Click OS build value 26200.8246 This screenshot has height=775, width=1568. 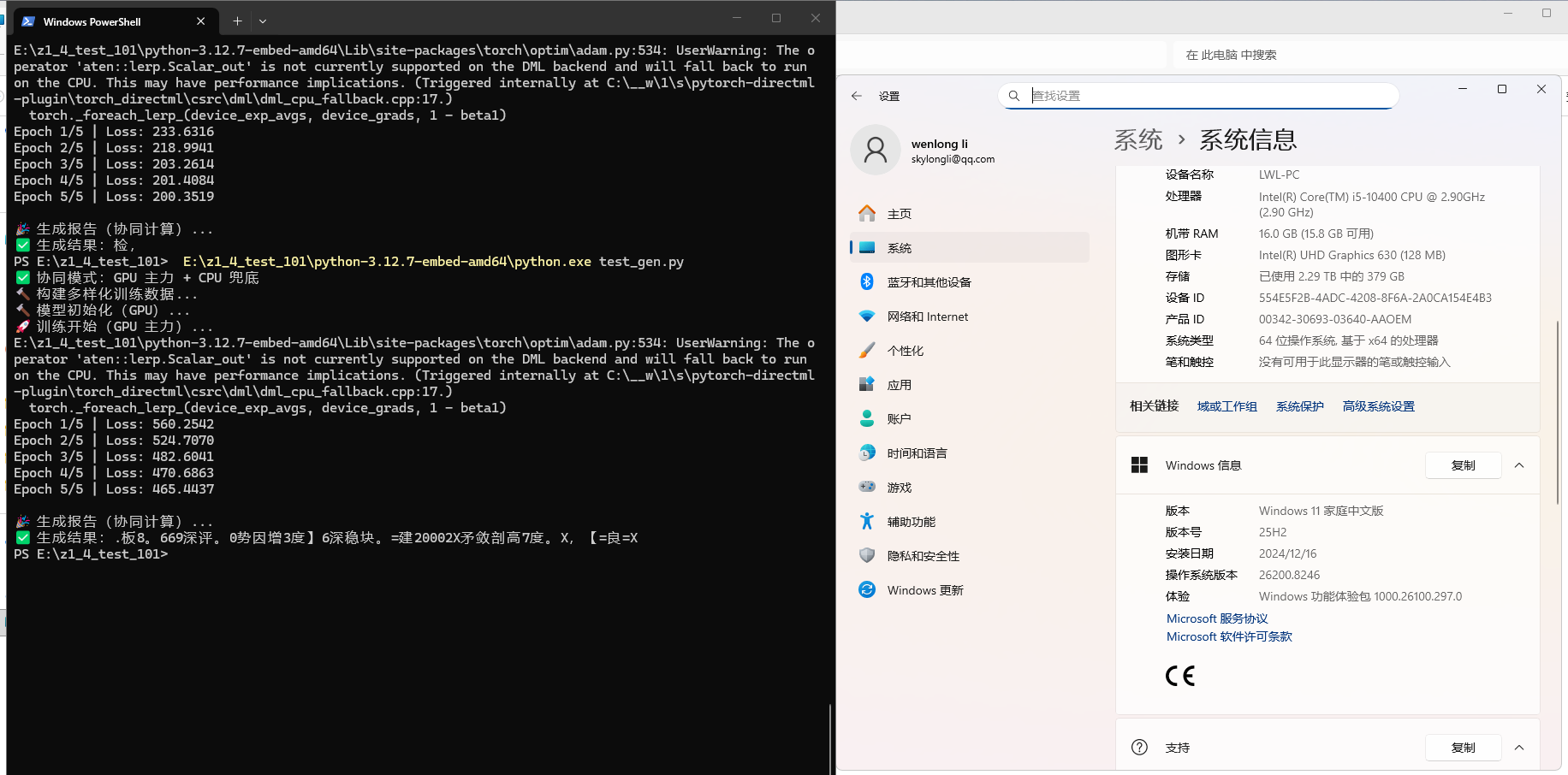1289,575
